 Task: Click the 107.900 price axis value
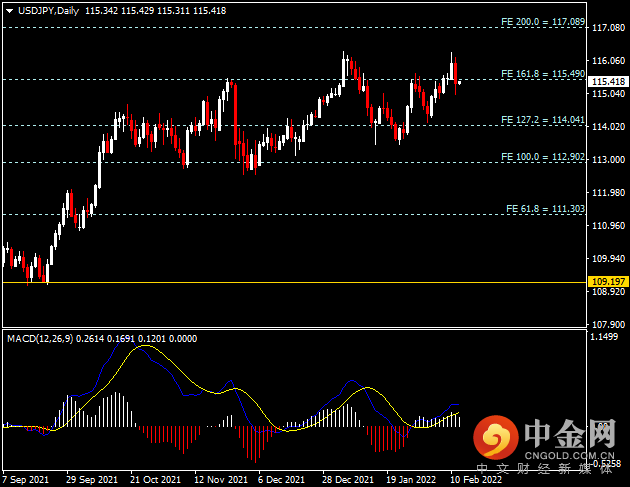point(608,324)
